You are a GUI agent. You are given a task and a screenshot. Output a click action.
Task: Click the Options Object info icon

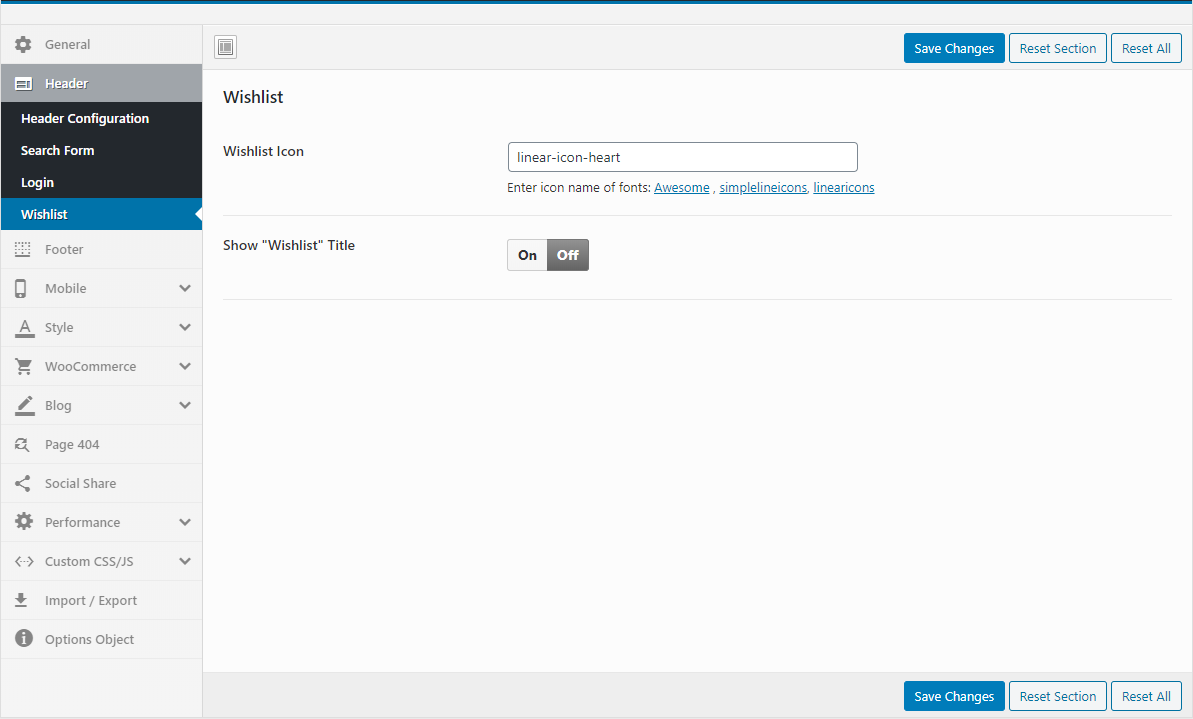24,638
